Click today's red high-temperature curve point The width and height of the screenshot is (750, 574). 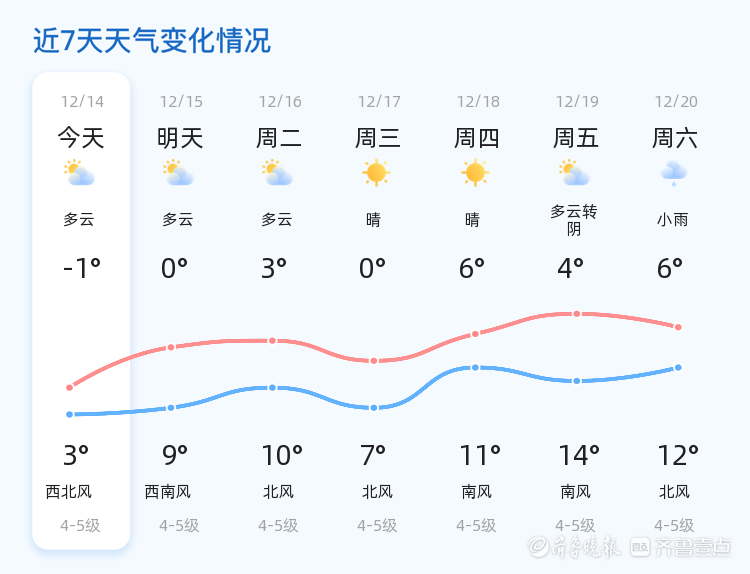(x=70, y=387)
